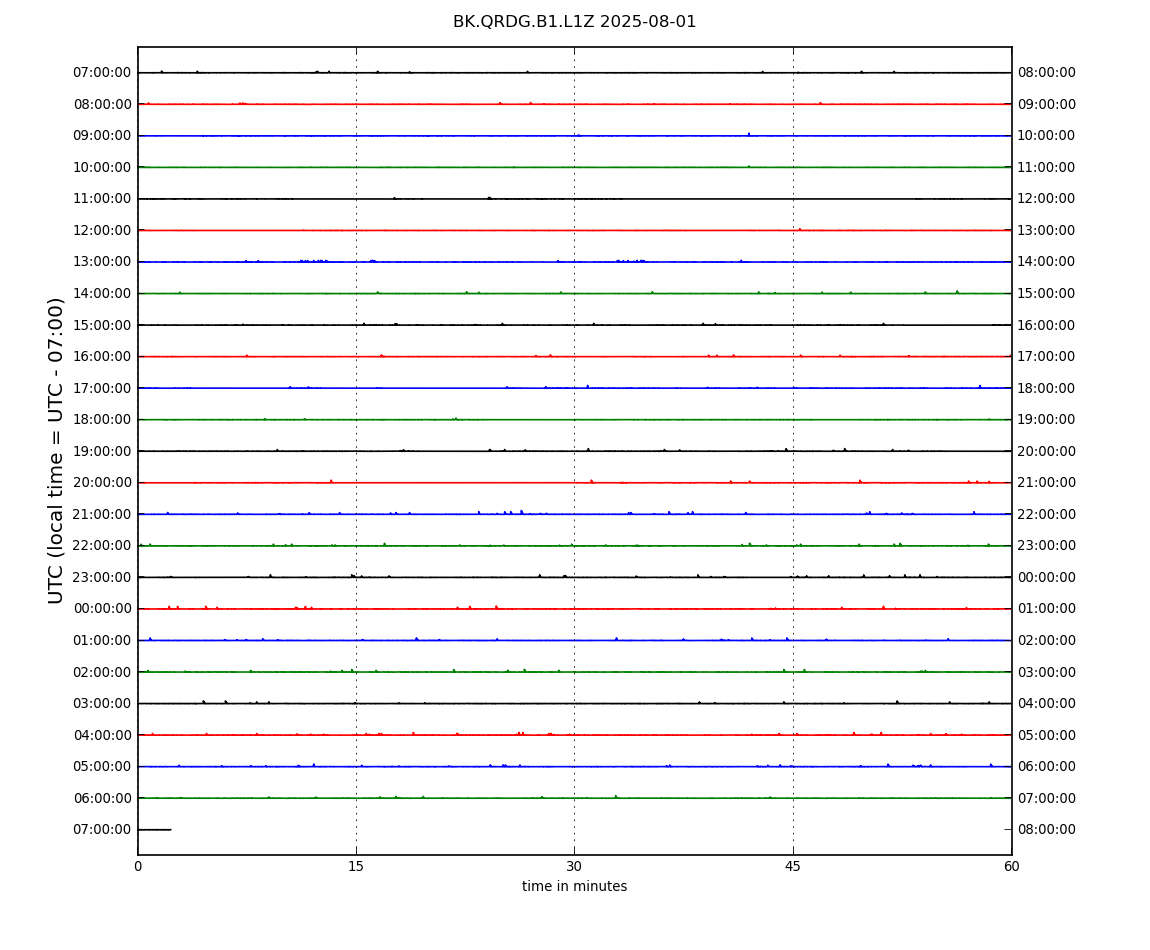Click the red spike near minute 13 on 20:00:00 trace
Screen dimensions: 1150x950
(x=331, y=481)
